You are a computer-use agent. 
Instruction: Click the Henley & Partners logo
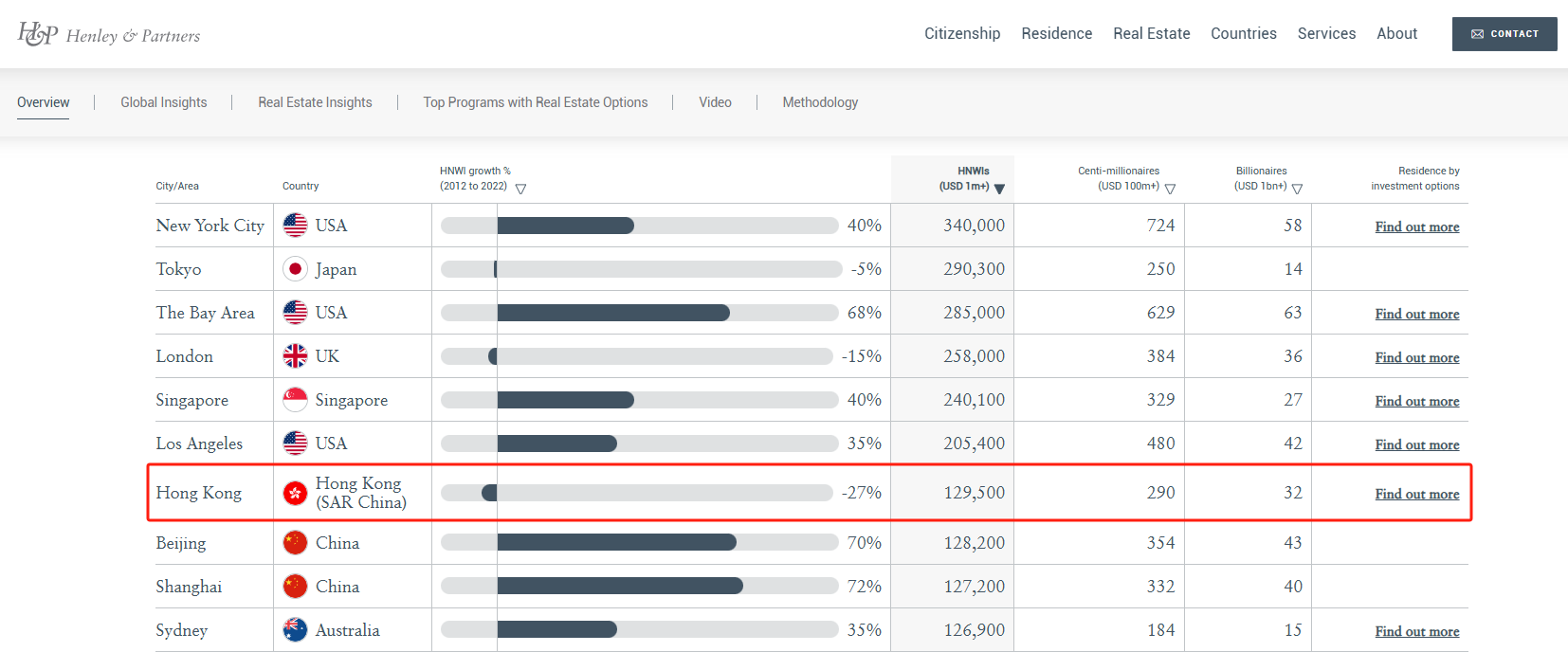point(109,34)
